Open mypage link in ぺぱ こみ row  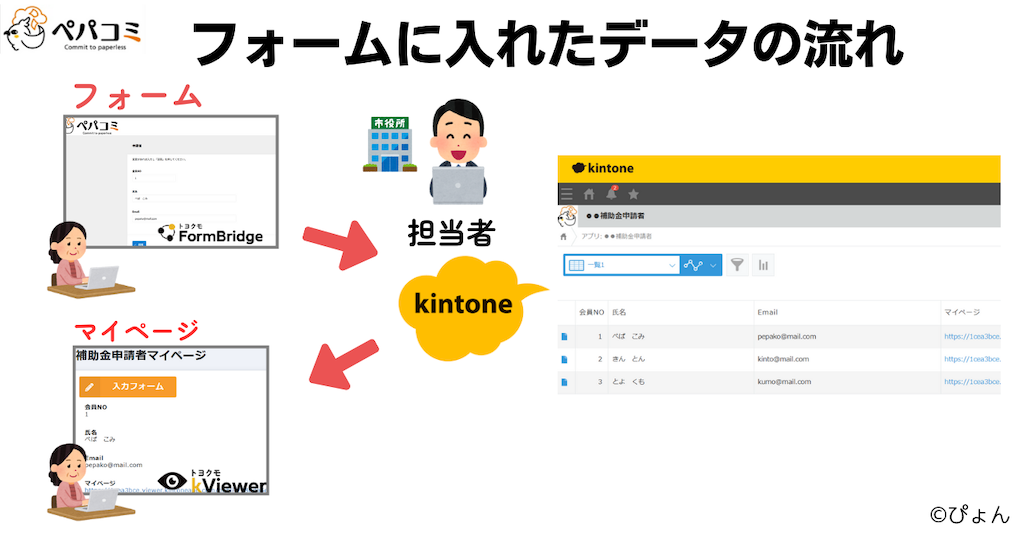click(x=972, y=337)
